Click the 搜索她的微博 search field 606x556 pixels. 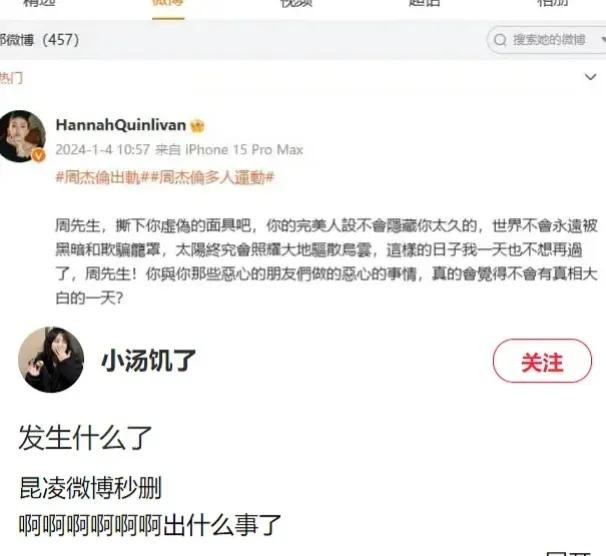click(546, 39)
